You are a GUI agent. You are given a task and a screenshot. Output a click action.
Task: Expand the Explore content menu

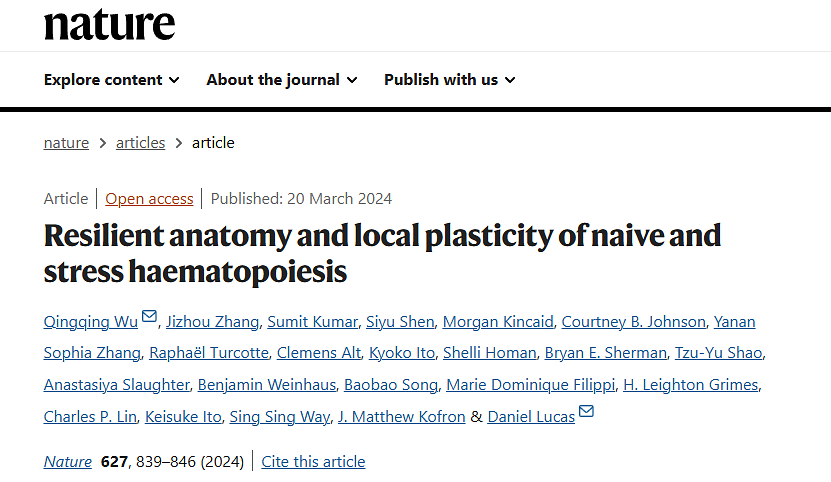coord(111,80)
